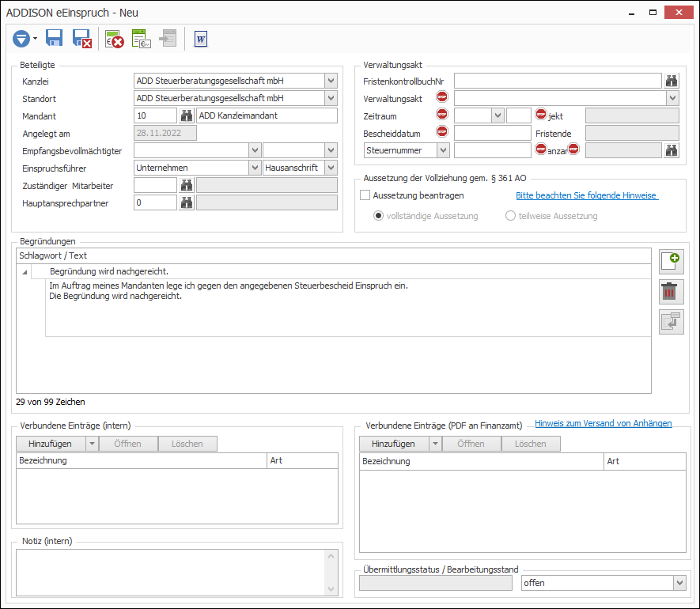
Task: Click red error icon beside Bescheiddatum
Action: point(442,131)
